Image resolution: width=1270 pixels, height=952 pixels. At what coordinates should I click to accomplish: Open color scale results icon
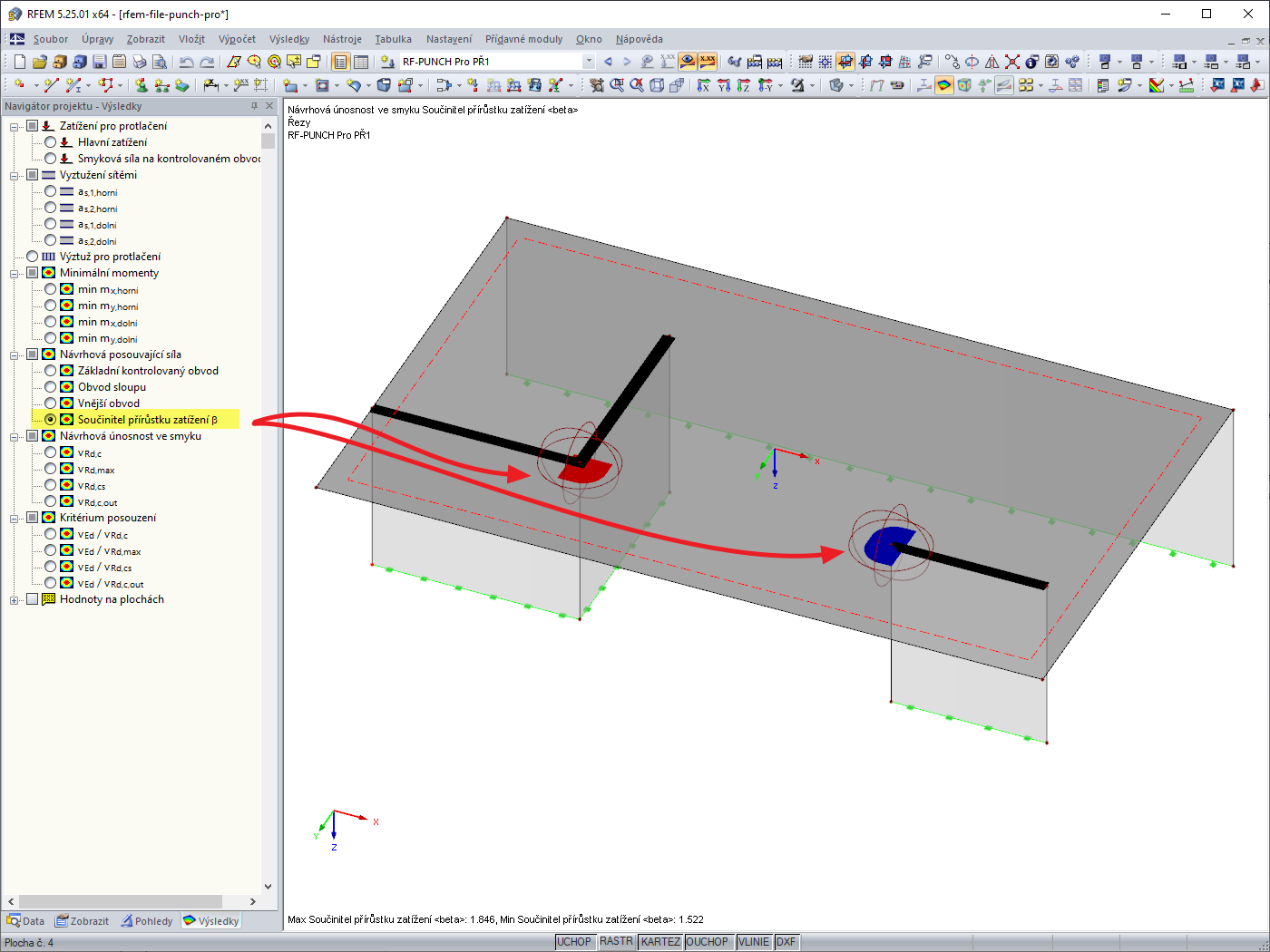(x=1157, y=85)
